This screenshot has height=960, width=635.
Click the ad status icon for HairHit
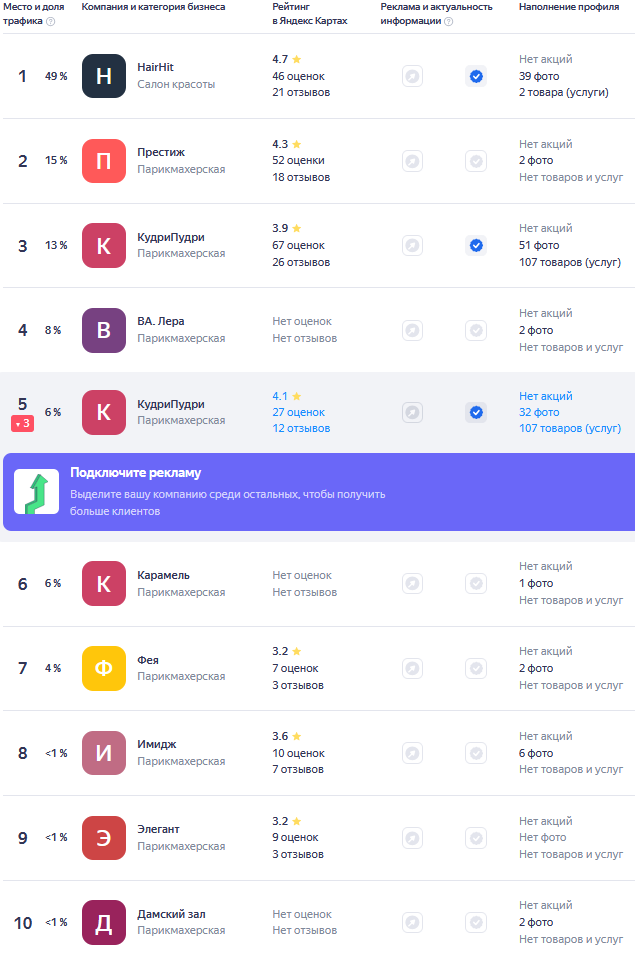[412, 76]
